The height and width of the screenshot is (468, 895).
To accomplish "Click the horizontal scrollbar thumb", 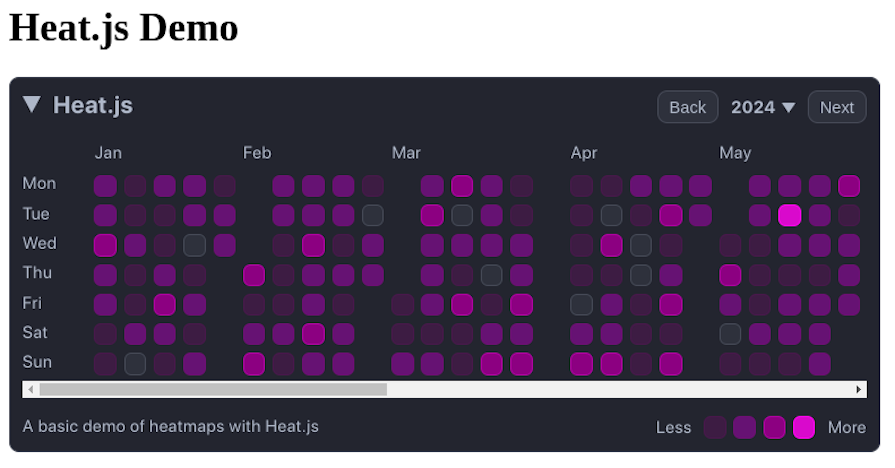I will click(212, 389).
